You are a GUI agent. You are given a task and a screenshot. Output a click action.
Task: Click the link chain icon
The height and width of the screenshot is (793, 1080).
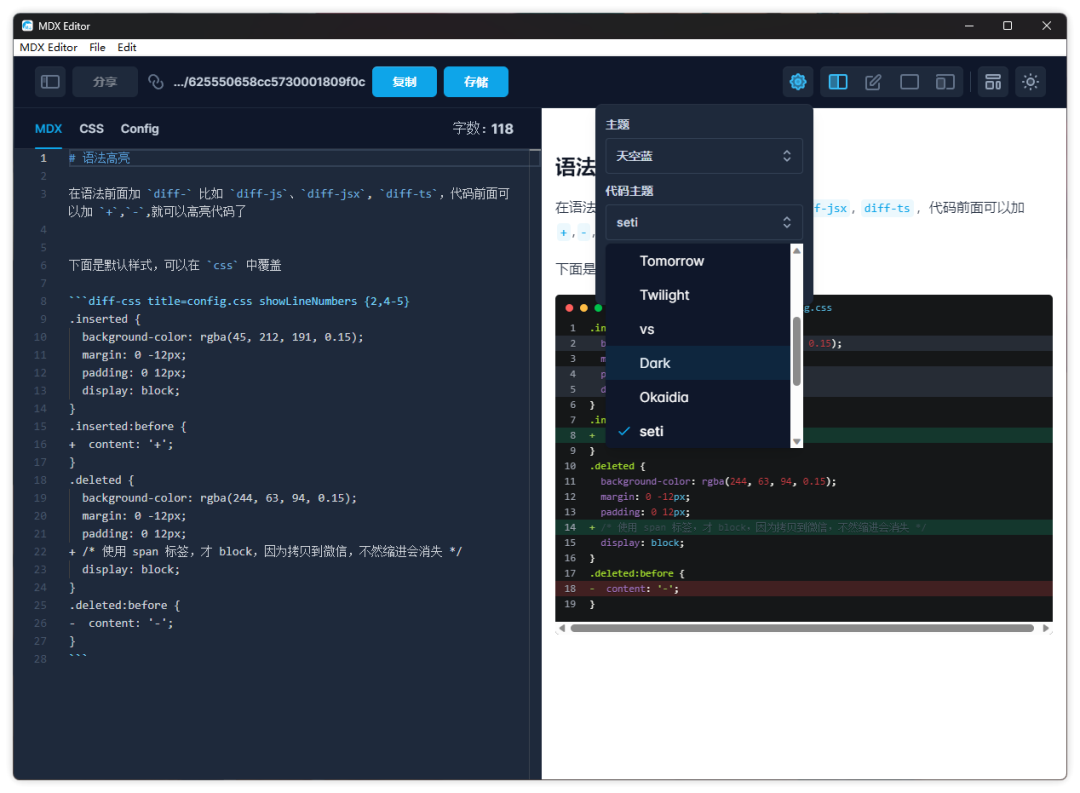(x=156, y=82)
